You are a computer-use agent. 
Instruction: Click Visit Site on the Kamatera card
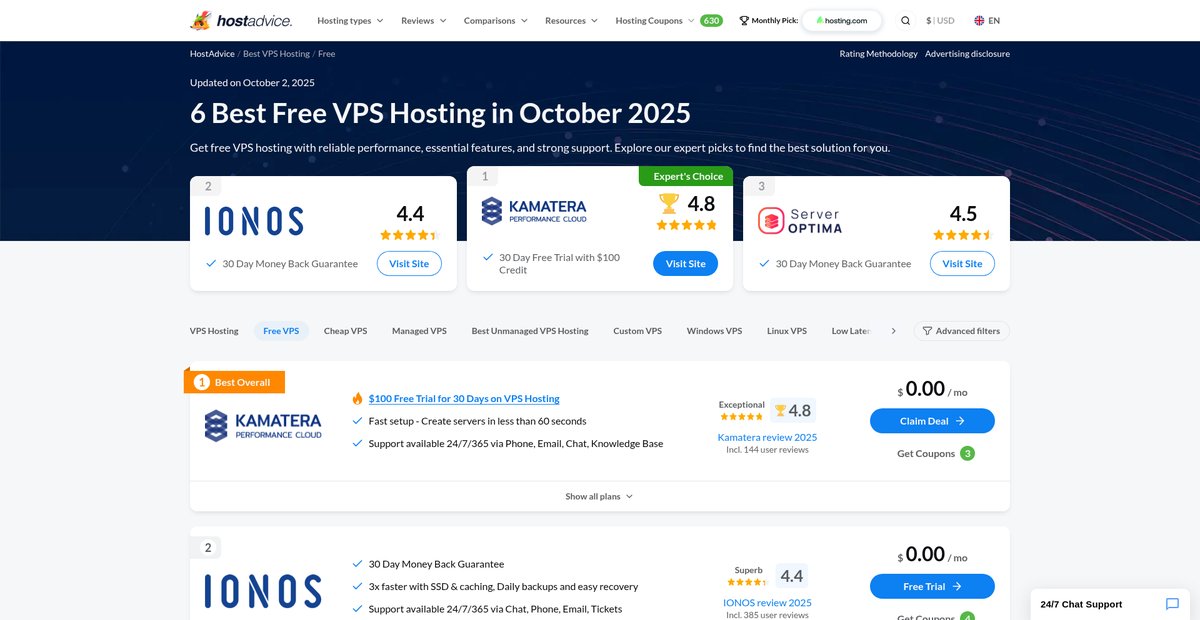[686, 264]
